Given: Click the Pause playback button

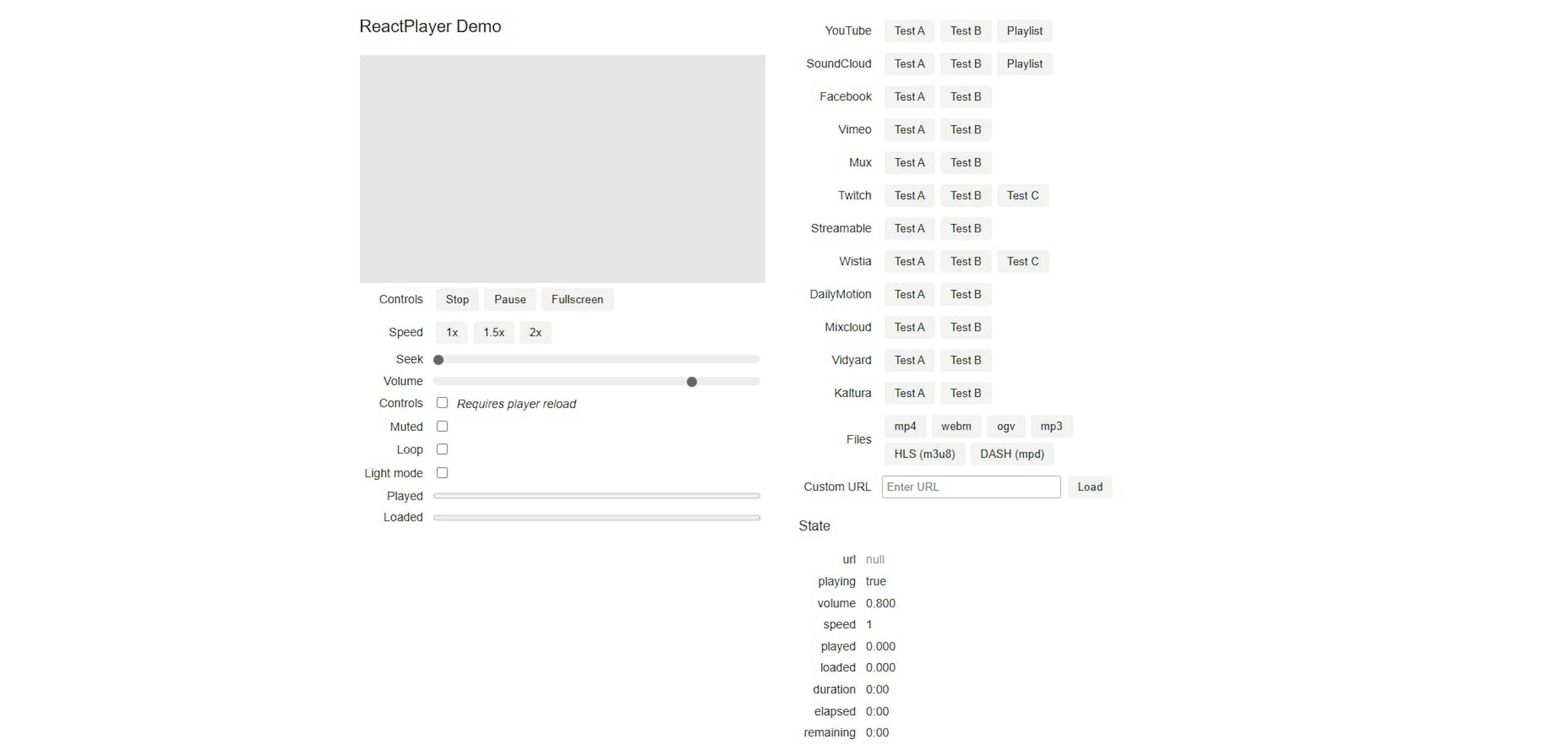Looking at the screenshot, I should (510, 299).
